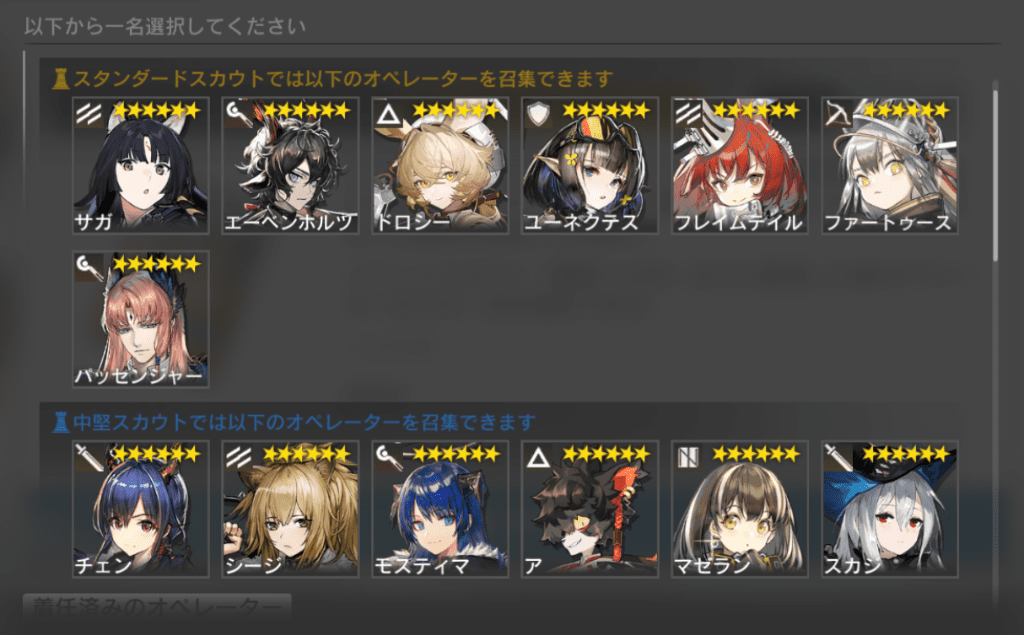Select operator ア portrait

point(590,509)
